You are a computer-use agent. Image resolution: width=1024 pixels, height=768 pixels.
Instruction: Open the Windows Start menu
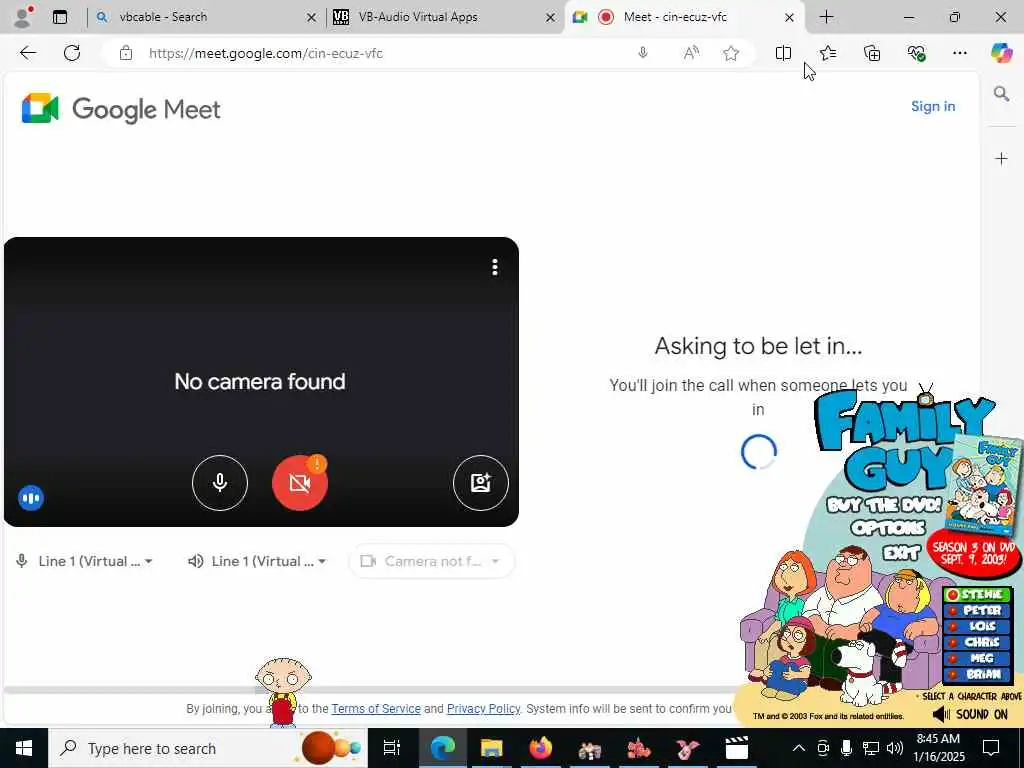24,748
